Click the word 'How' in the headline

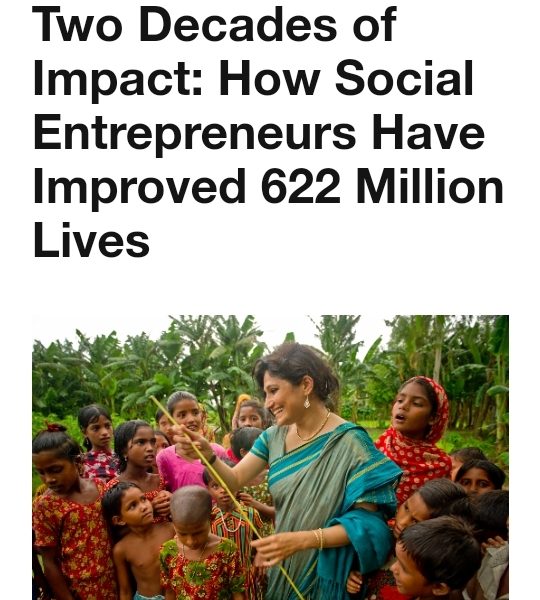click(x=269, y=79)
